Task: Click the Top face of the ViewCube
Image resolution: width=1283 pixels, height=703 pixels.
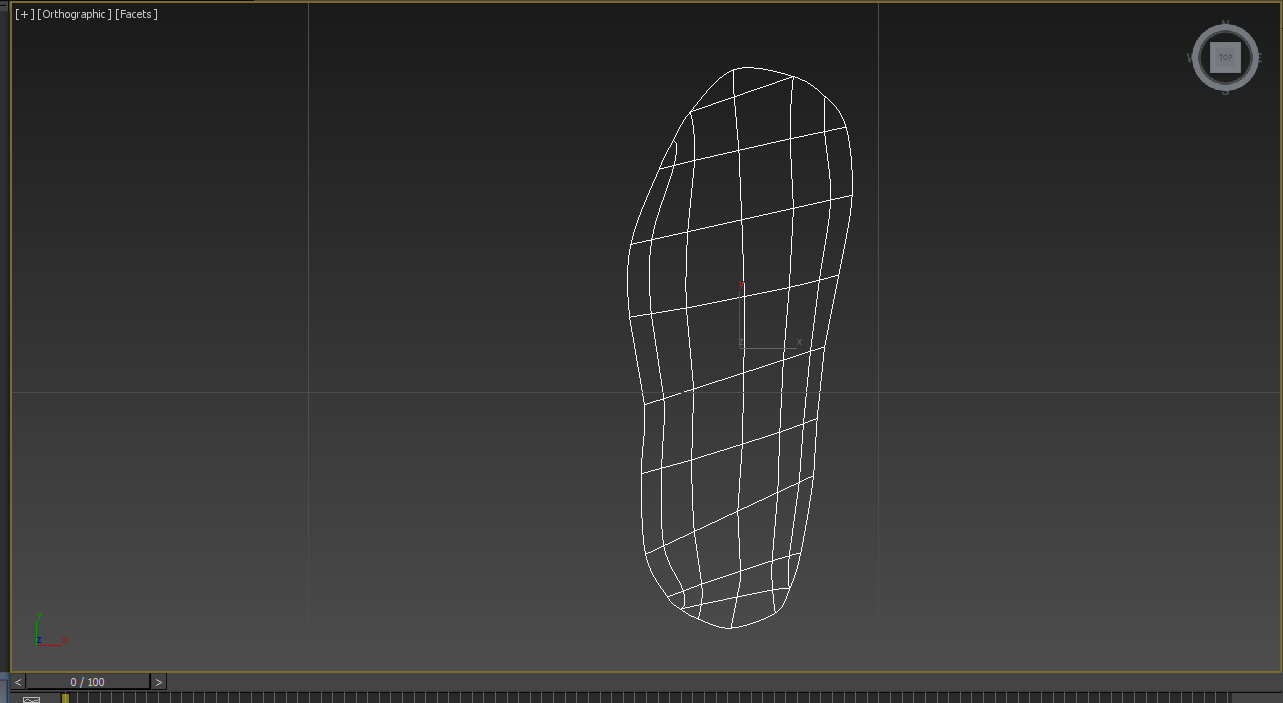Action: point(1226,57)
